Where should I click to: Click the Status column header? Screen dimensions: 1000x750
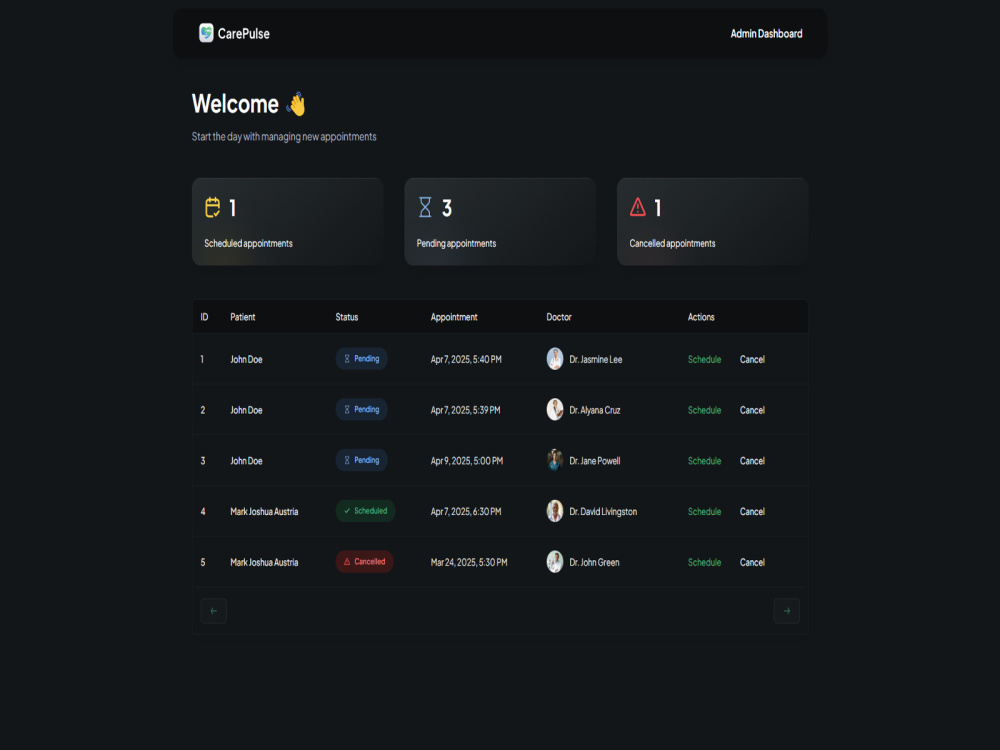point(347,317)
